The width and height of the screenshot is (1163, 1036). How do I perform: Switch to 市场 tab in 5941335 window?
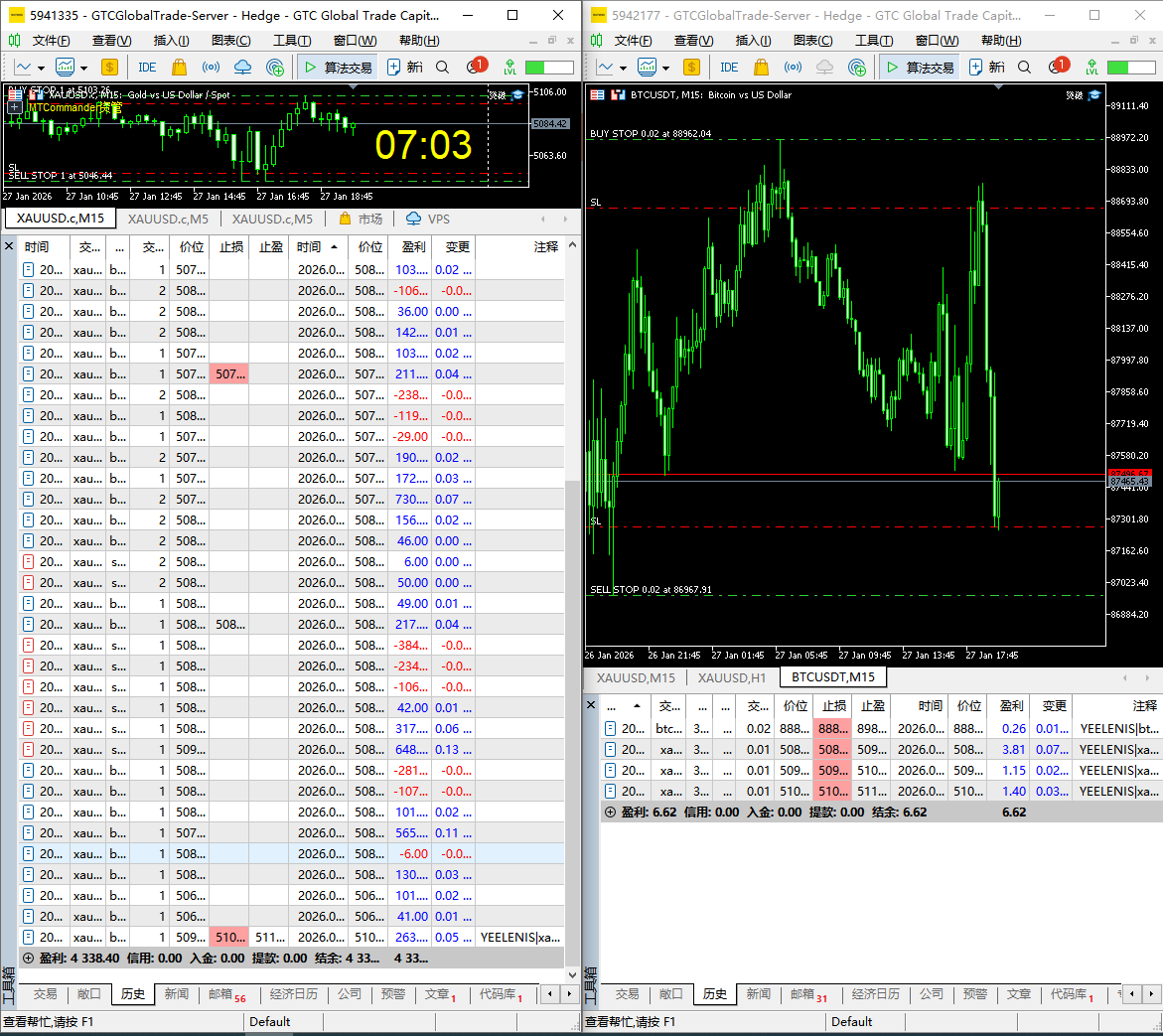pyautogui.click(x=362, y=219)
